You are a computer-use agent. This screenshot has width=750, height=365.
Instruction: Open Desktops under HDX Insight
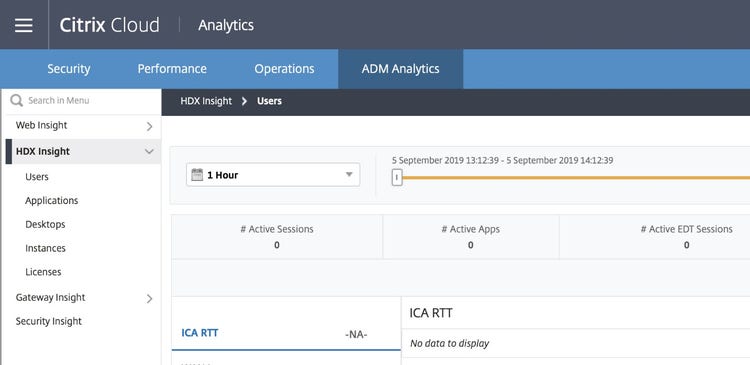tap(45, 224)
